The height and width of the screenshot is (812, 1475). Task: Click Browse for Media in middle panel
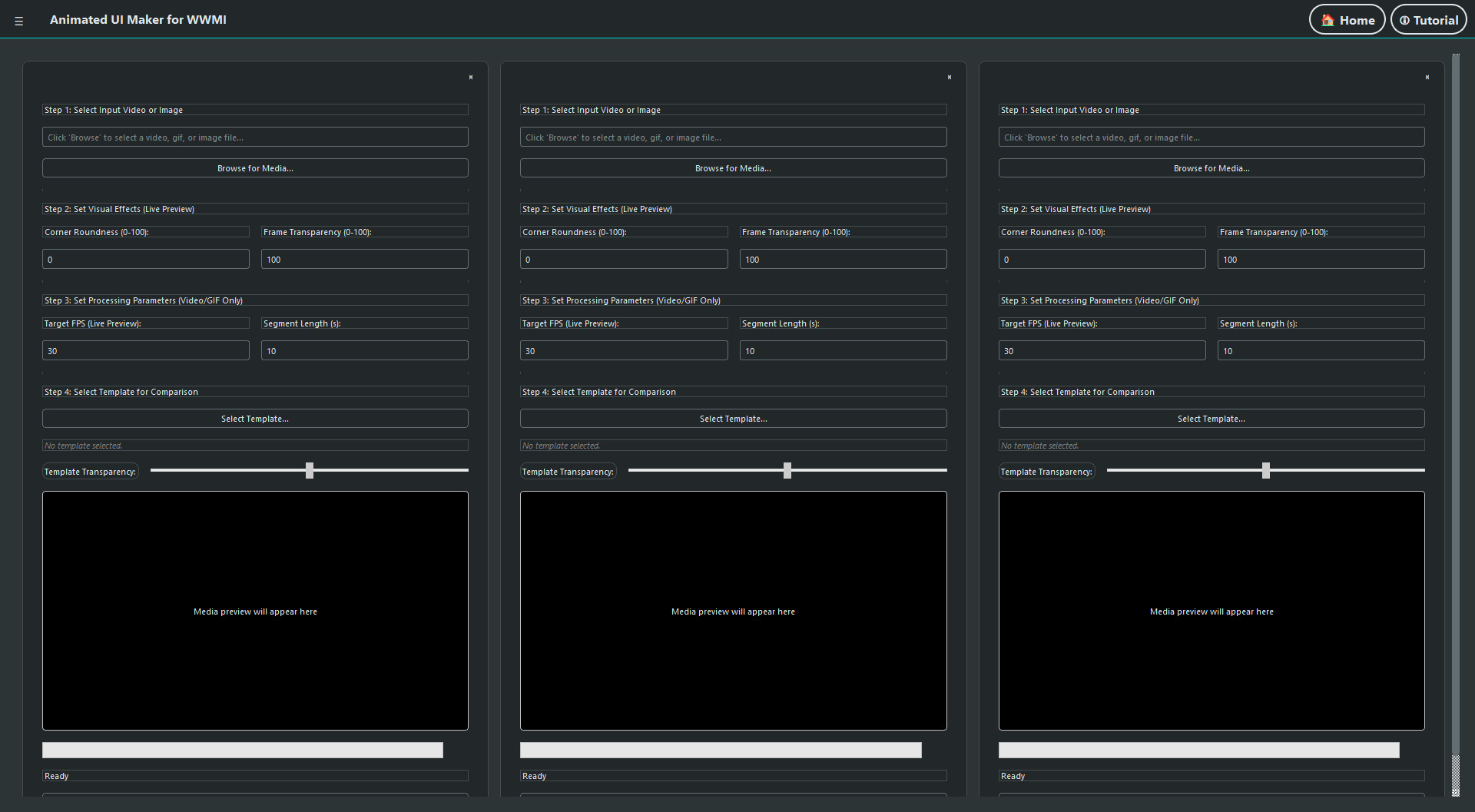coord(733,168)
